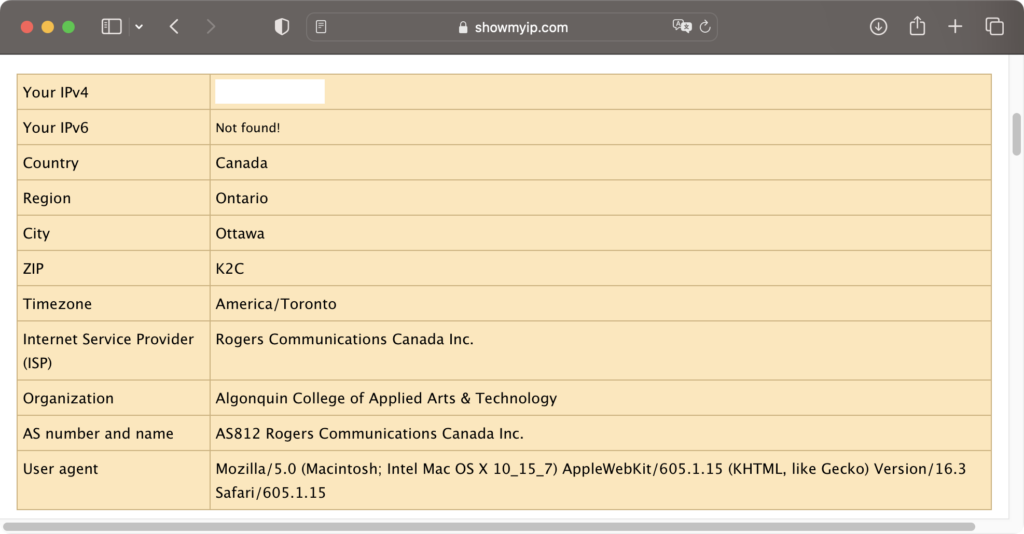Screen dimensions: 1024x534
Task: Click the 'AS number and name' label
Action: click(x=98, y=433)
